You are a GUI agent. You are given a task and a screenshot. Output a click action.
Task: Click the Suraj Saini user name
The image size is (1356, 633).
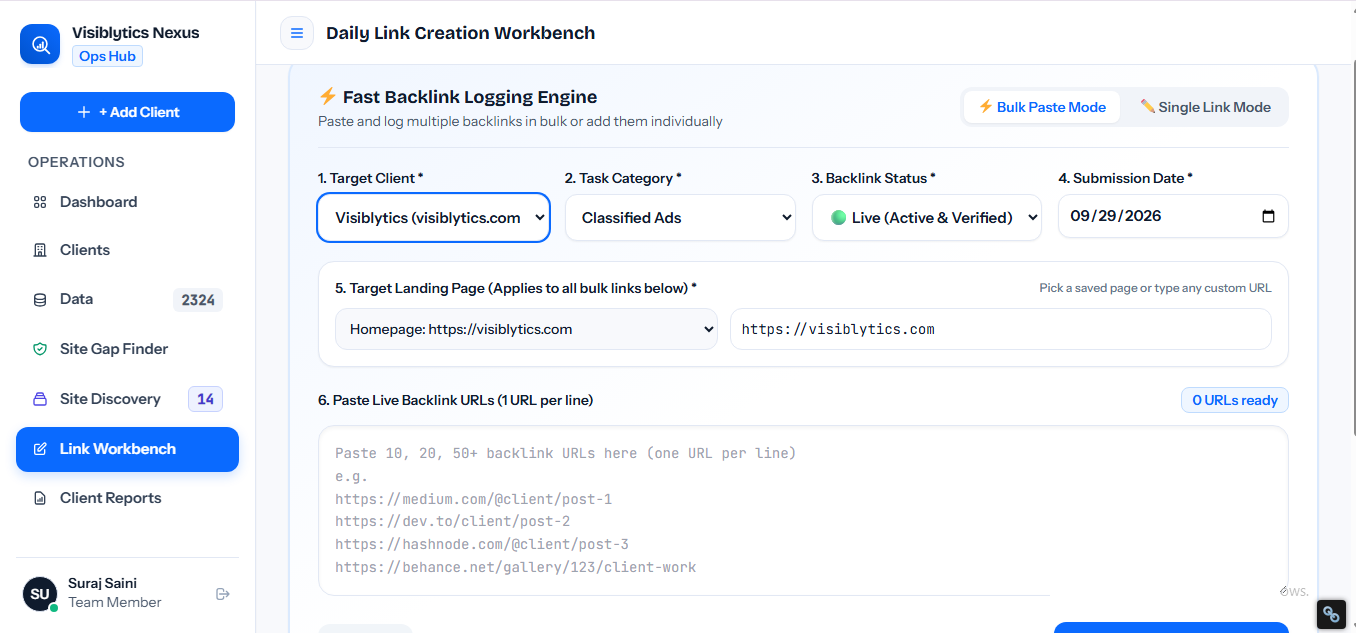102,583
